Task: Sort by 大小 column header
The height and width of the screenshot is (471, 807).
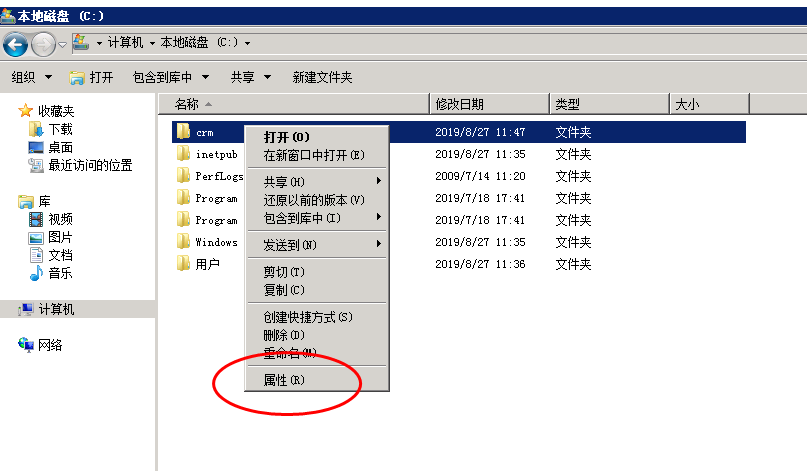Action: coord(710,104)
